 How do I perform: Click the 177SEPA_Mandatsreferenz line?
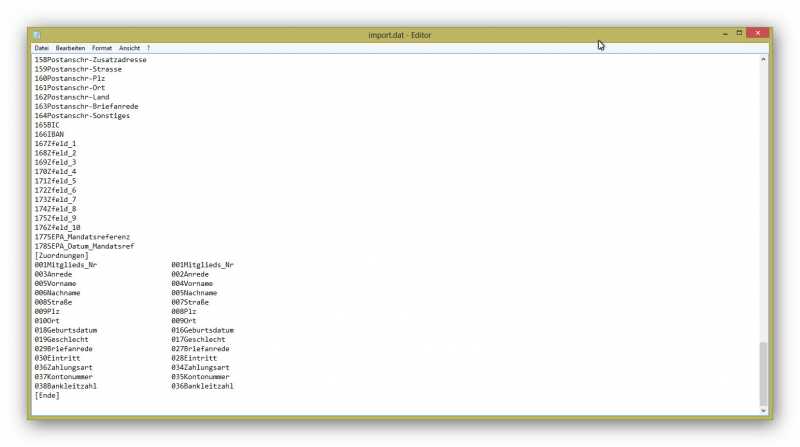82,236
